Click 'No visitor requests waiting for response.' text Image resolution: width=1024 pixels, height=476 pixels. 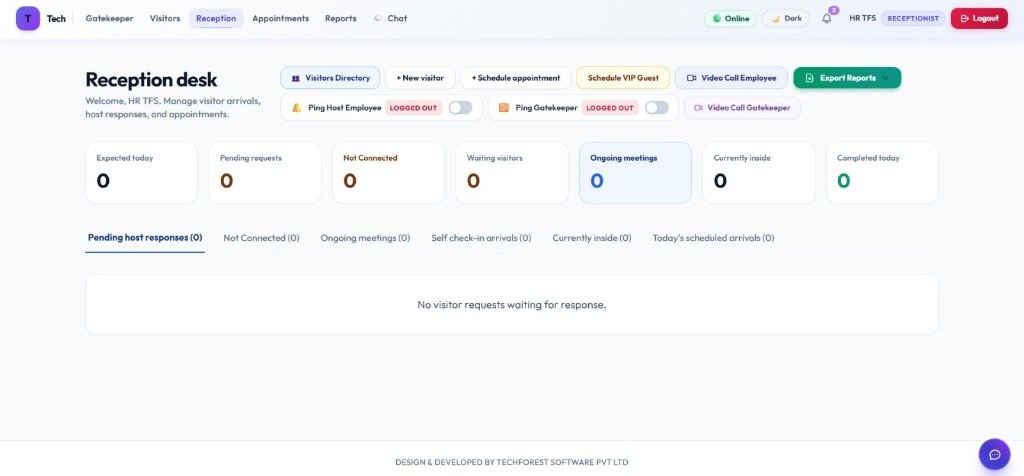(511, 305)
